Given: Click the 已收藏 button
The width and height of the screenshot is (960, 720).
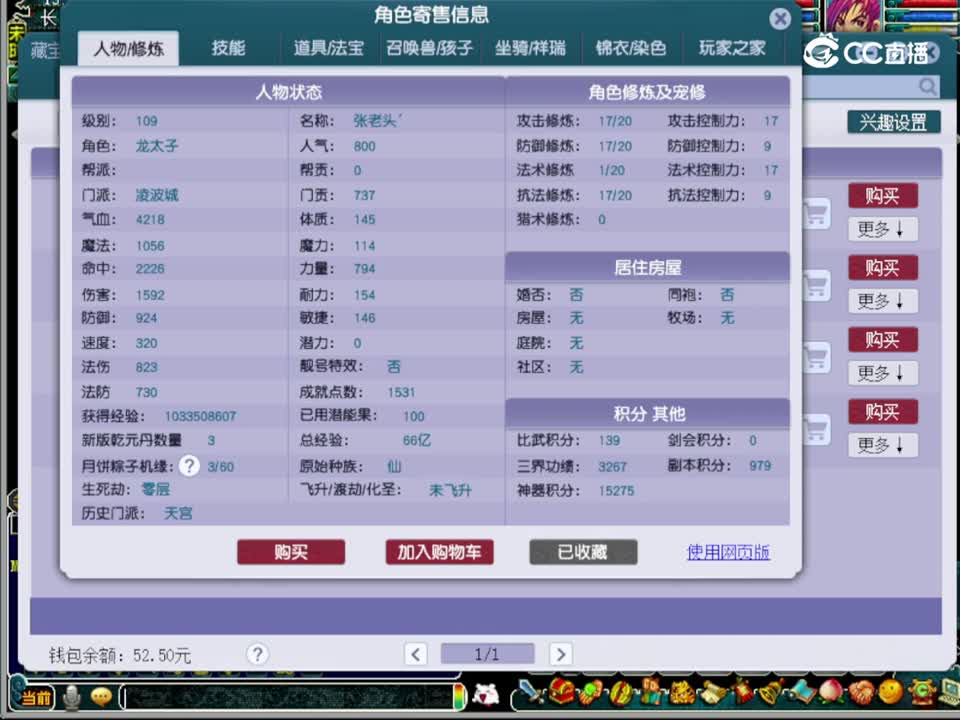Looking at the screenshot, I should (583, 552).
